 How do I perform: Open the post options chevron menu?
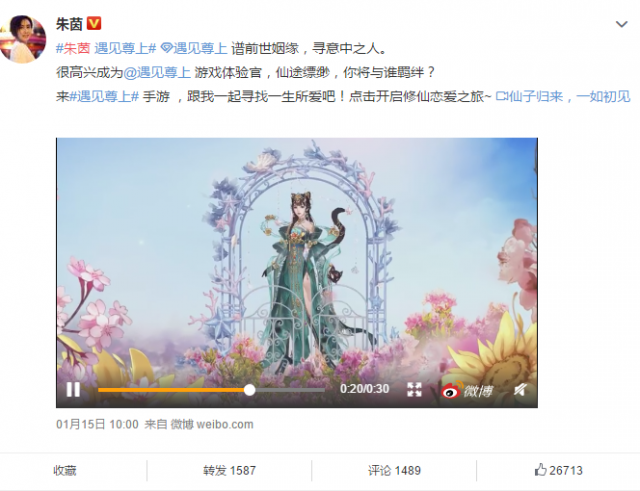click(621, 24)
